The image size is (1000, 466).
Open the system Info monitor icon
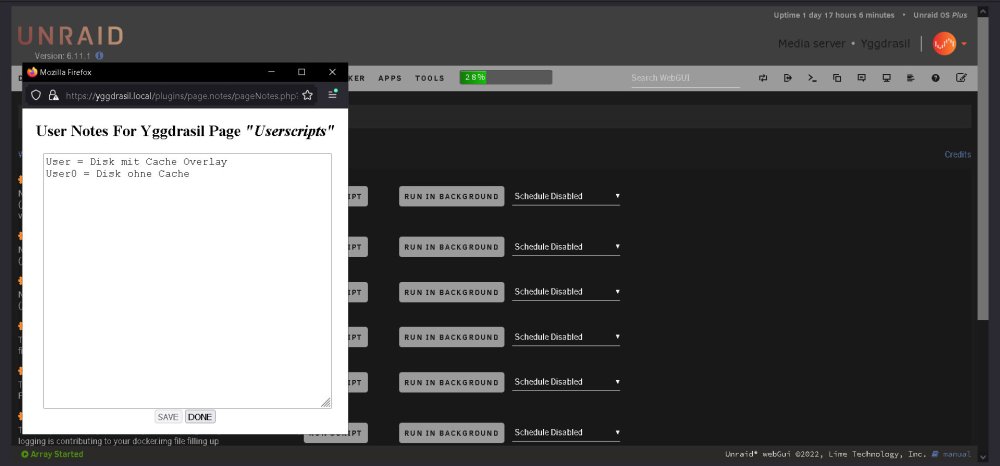click(886, 78)
